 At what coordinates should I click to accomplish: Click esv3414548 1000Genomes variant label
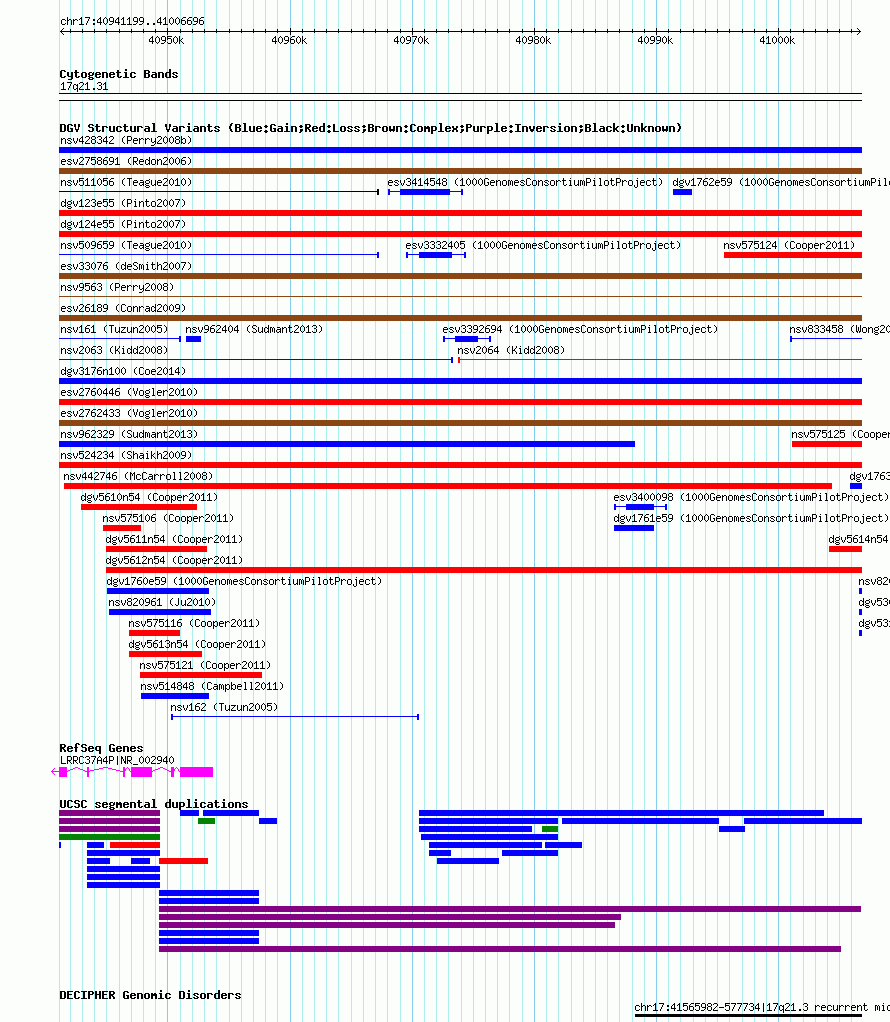525,182
